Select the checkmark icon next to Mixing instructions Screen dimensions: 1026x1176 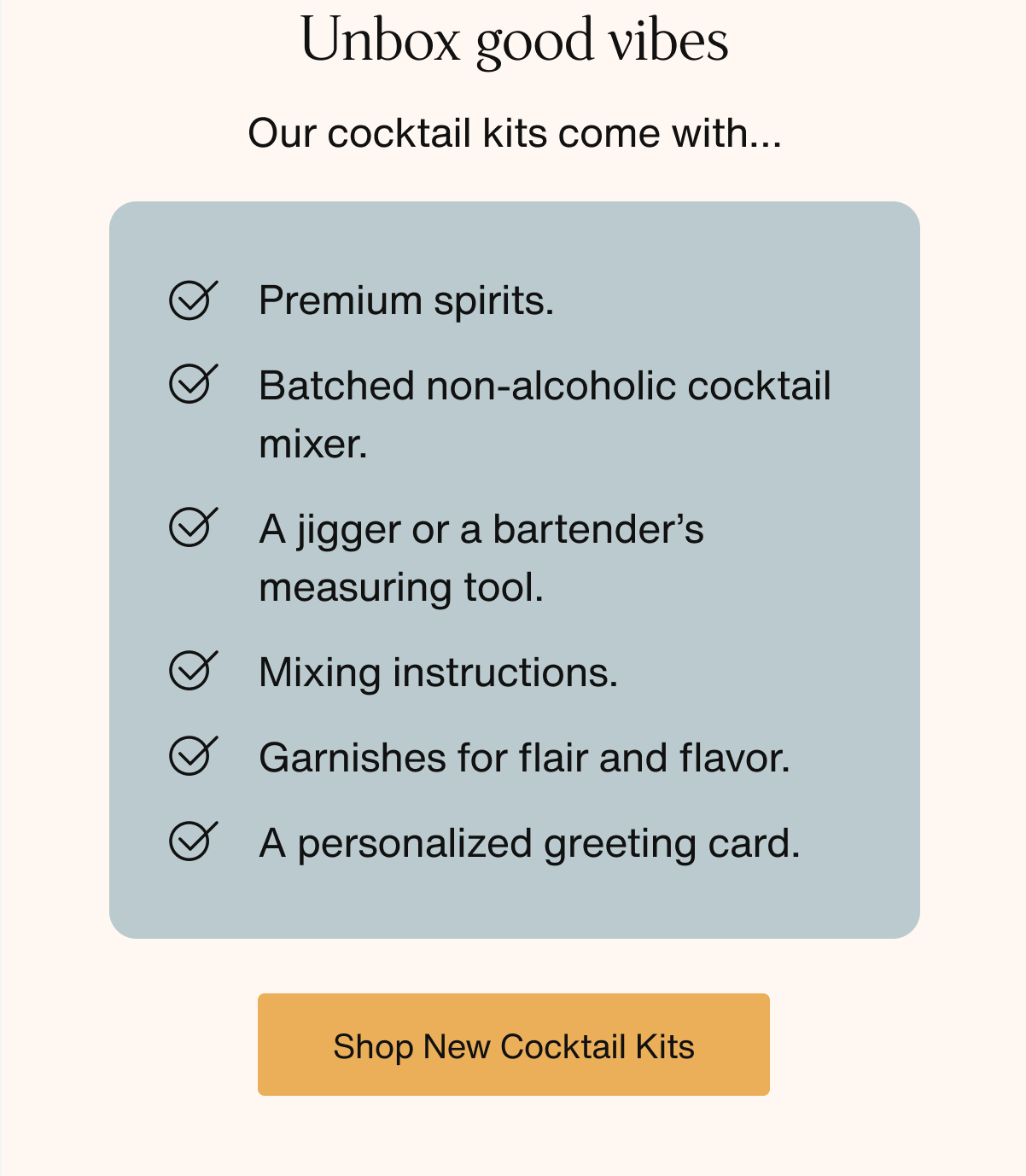coord(194,670)
